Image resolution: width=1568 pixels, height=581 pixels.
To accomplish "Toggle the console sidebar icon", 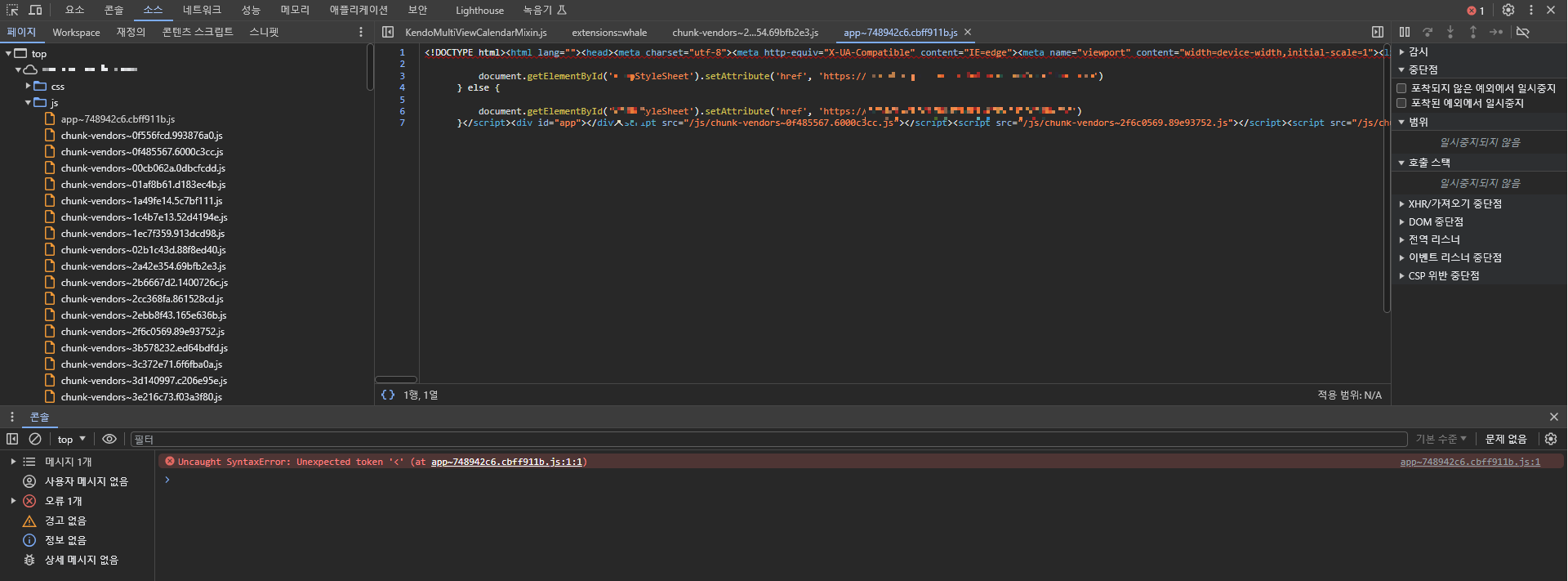I will pos(12,439).
